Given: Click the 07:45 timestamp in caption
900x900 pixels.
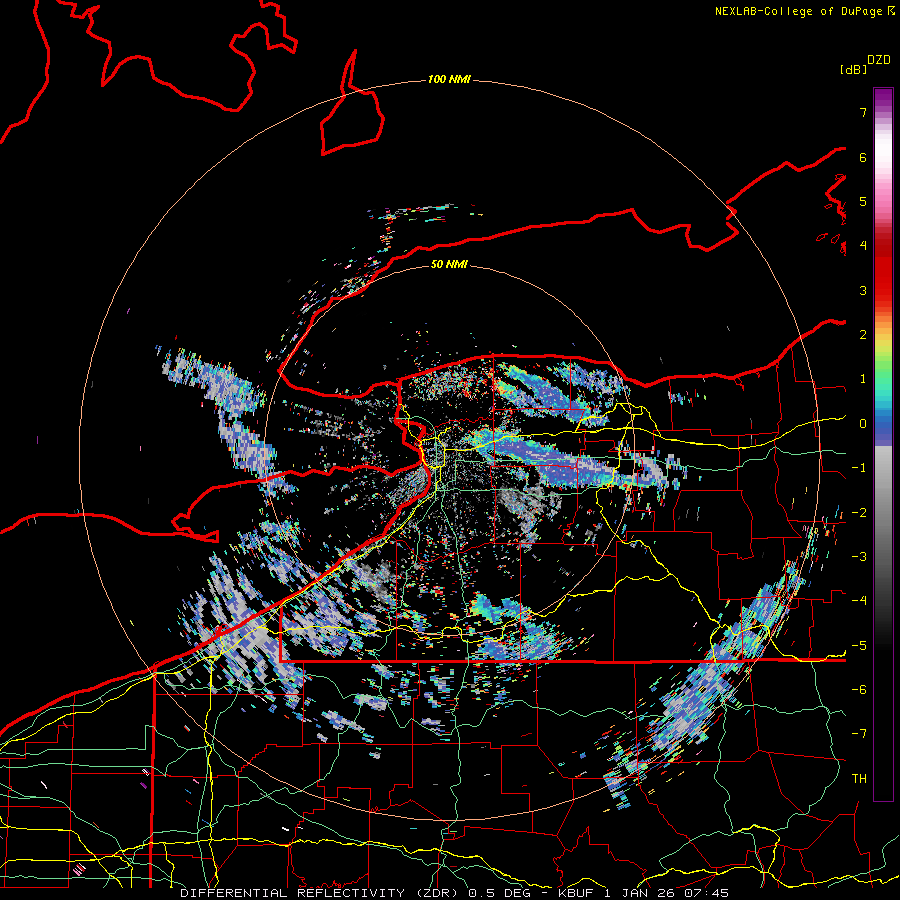Looking at the screenshot, I should tap(706, 893).
